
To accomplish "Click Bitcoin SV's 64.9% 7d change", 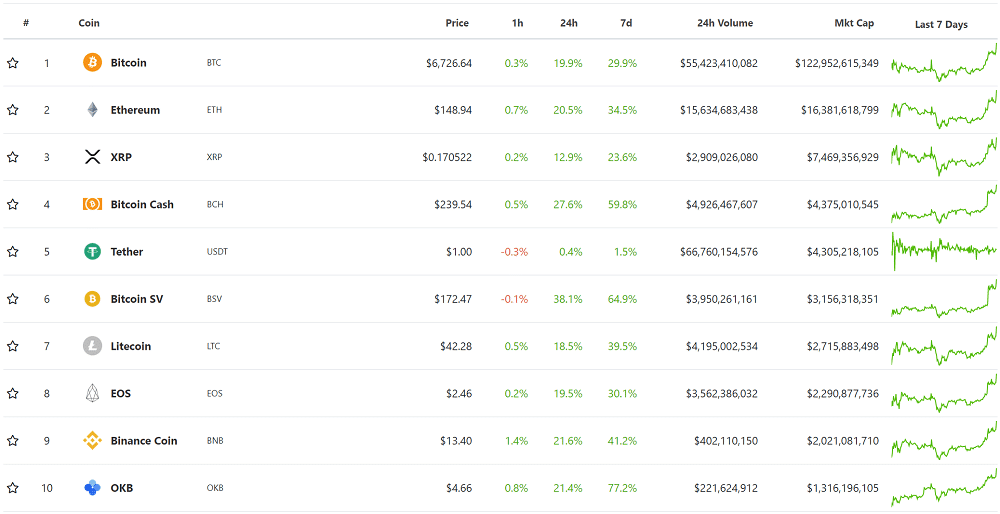I will pyautogui.click(x=622, y=299).
